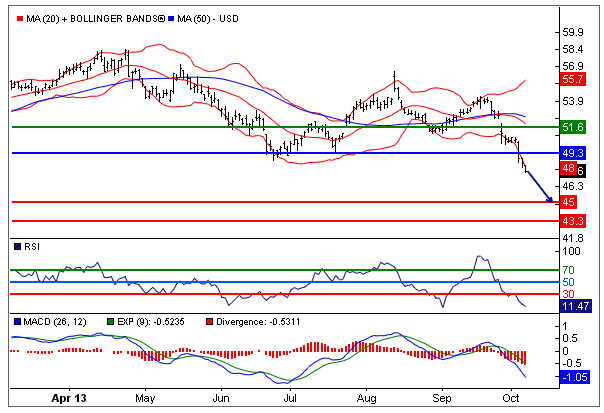Click the MACD -0.5 axis label
The width and height of the screenshot is (604, 413).
[x=570, y=363]
